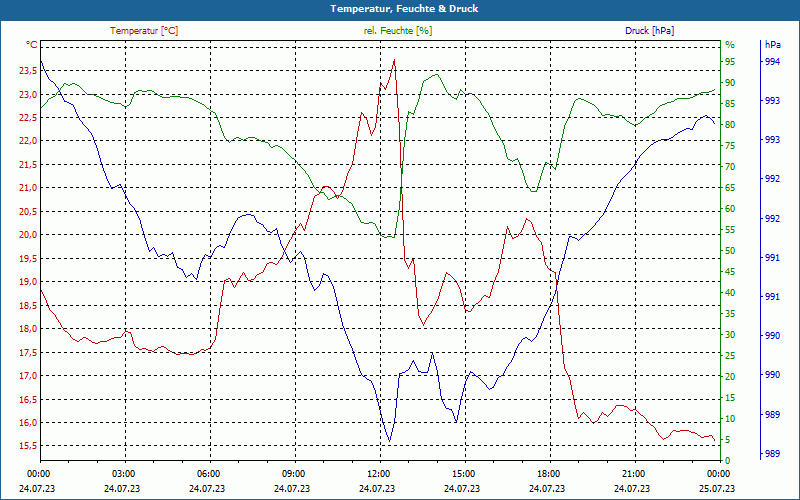This screenshot has width=800, height=500.
Task: Click the '12:00' time axis label
Action: coord(377,474)
